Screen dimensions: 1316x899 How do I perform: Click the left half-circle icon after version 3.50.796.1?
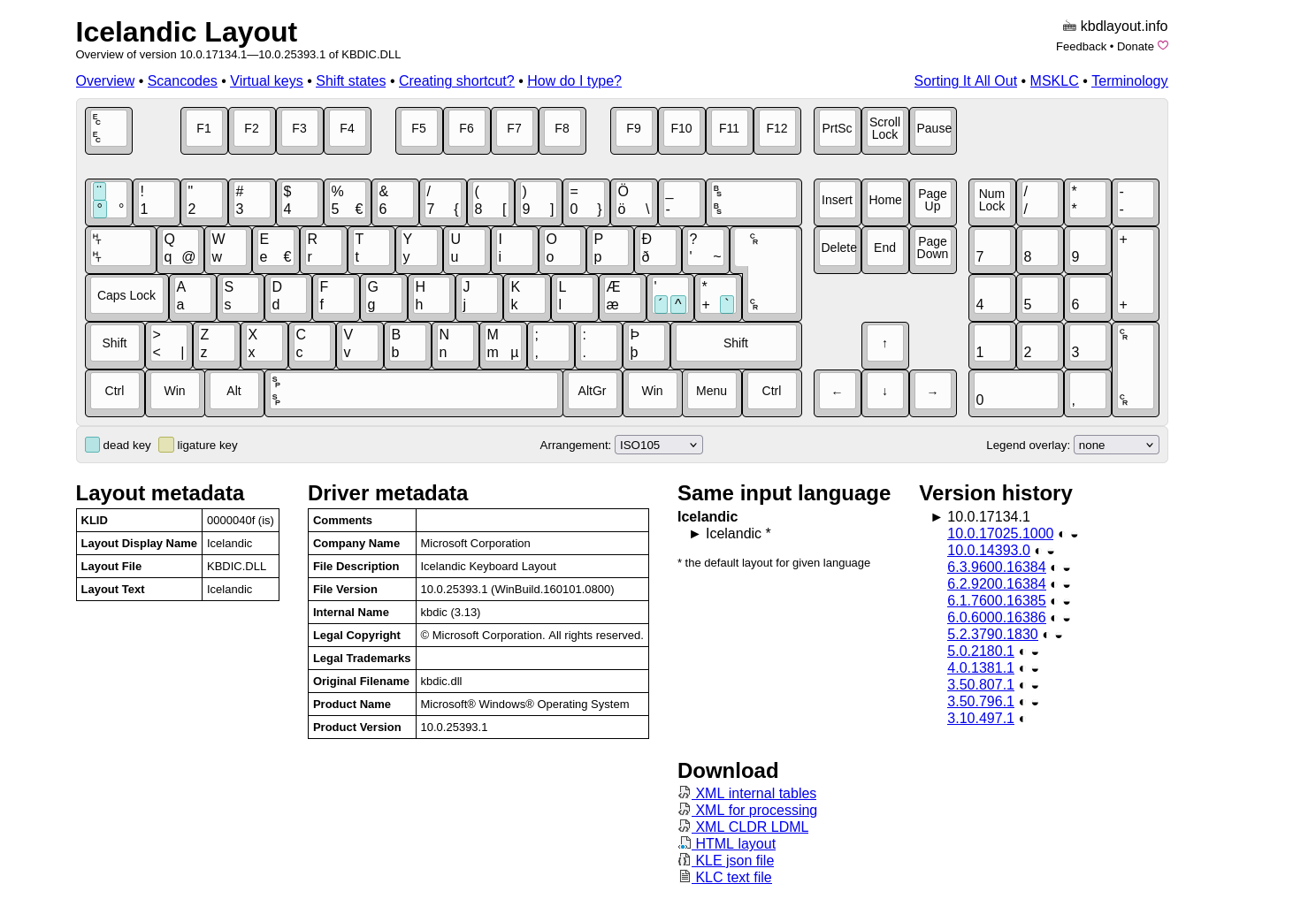click(1021, 702)
